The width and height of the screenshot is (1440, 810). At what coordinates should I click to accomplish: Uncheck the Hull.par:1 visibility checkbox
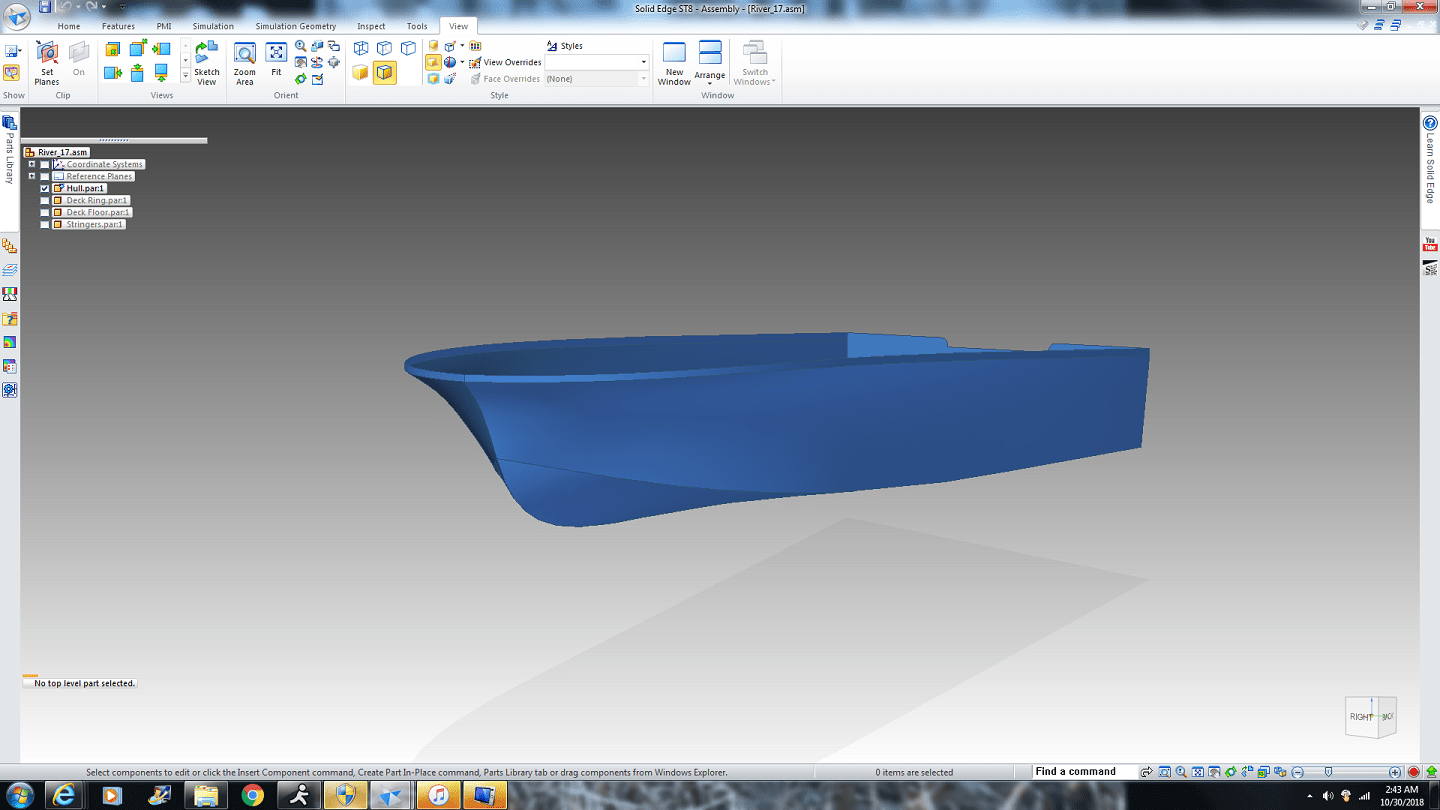pyautogui.click(x=45, y=188)
